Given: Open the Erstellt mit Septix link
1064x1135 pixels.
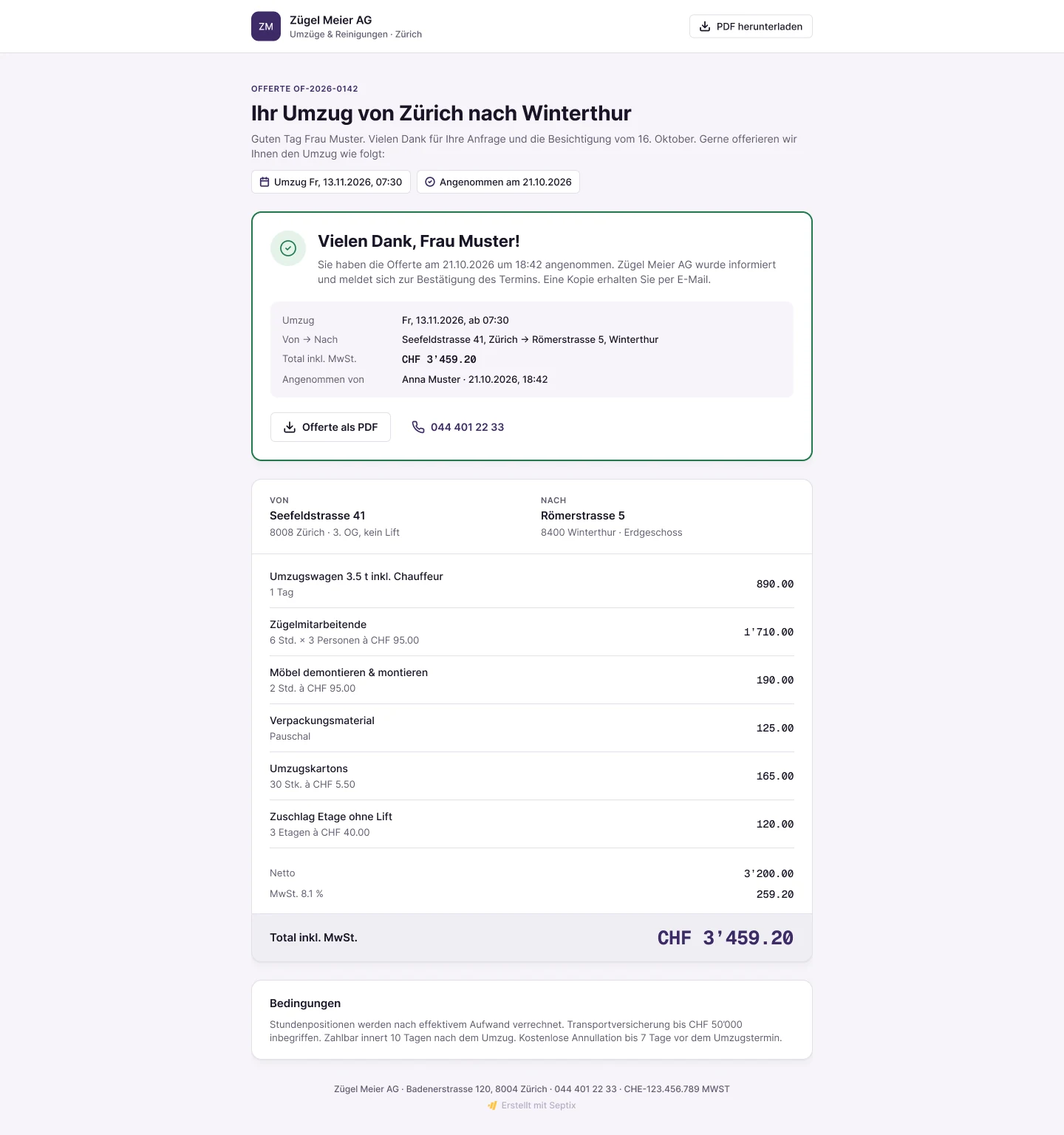Looking at the screenshot, I should click(x=532, y=1105).
